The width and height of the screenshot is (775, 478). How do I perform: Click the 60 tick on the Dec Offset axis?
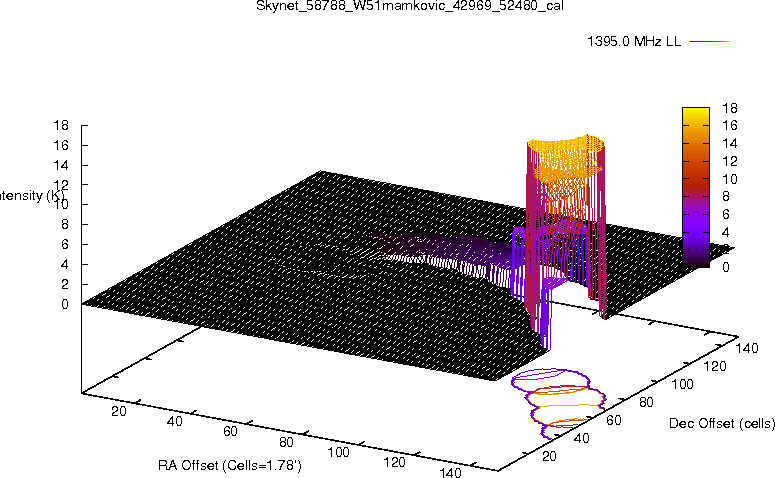[613, 420]
